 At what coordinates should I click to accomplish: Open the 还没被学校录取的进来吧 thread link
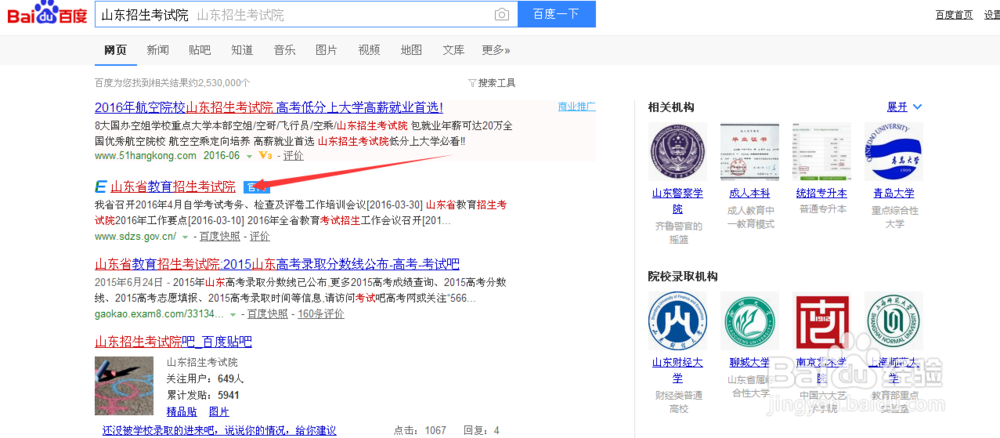tap(219, 430)
